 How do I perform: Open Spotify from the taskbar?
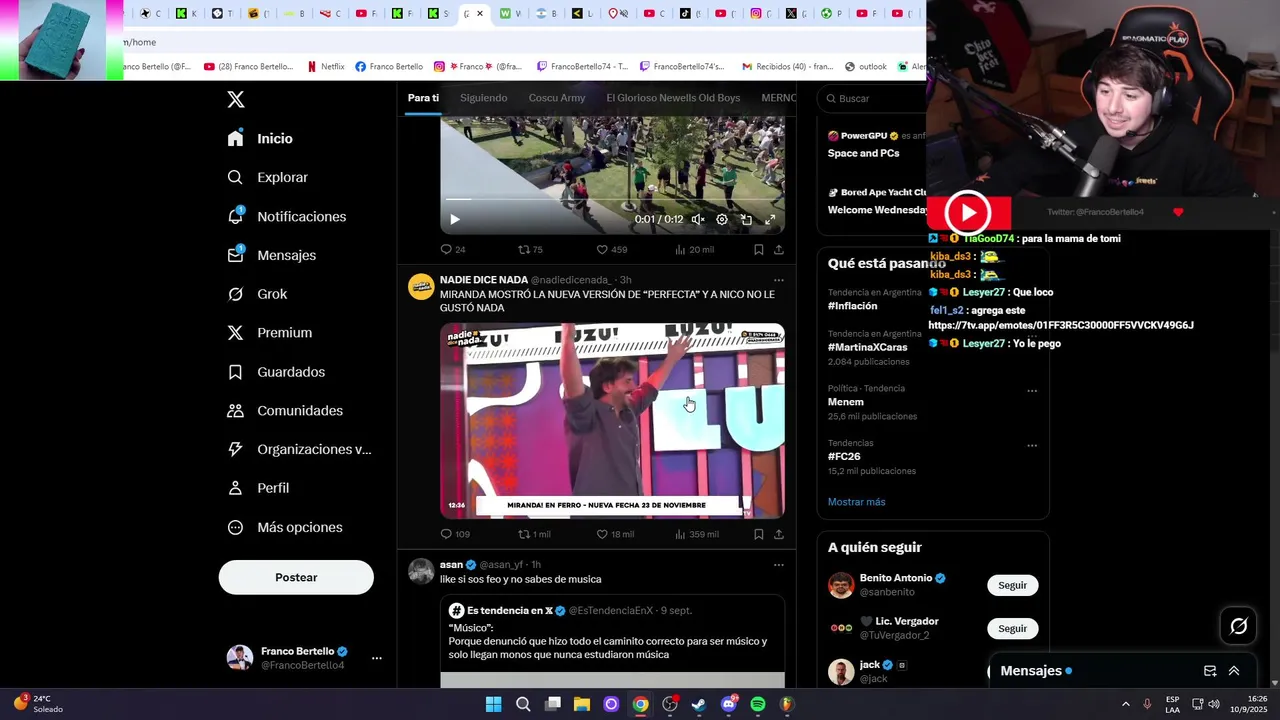758,704
